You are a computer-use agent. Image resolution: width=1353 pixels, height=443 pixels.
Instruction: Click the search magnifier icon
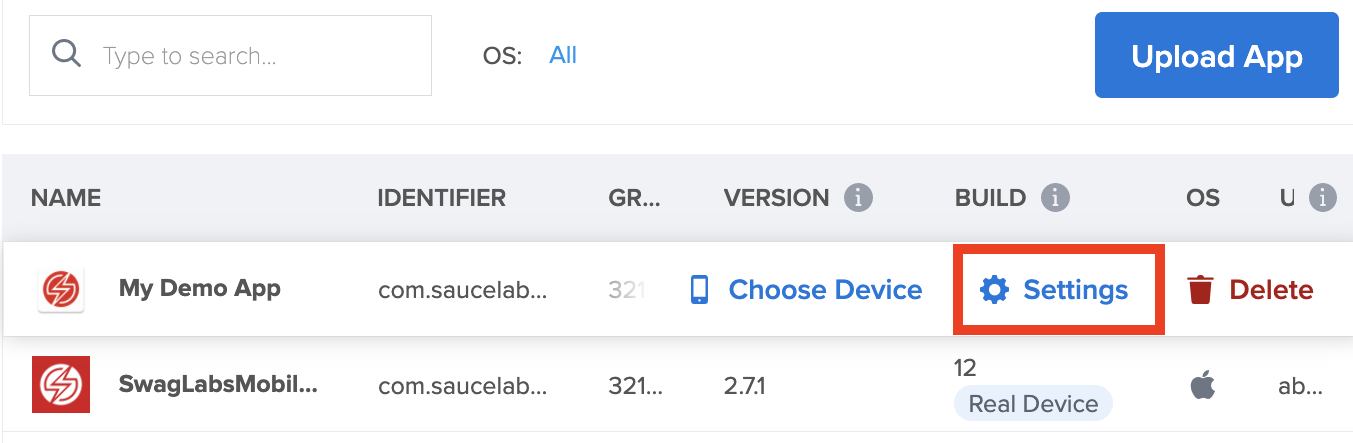pos(67,54)
